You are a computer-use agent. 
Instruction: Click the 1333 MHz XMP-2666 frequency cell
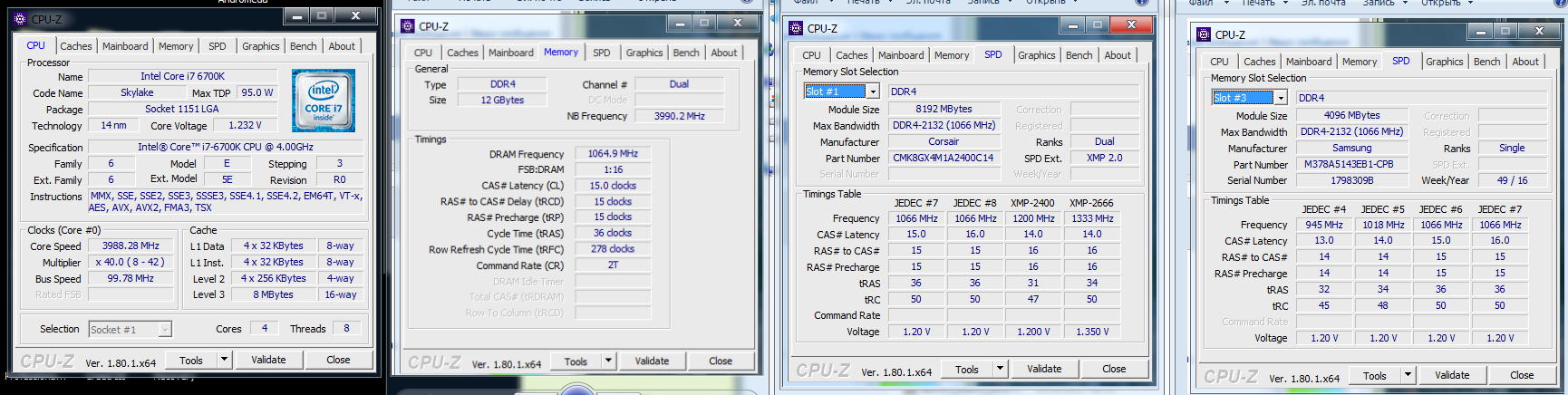(1092, 218)
